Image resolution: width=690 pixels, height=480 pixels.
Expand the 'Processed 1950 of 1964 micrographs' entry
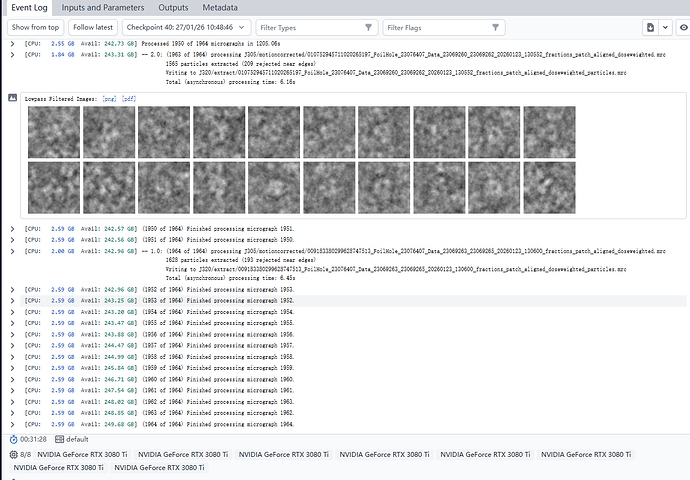12,44
